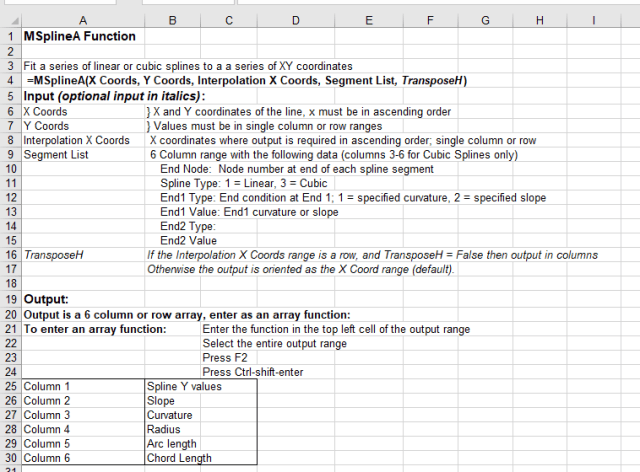Screen dimensions: 640x472
Task: Select column C header
Action: pos(229,20)
